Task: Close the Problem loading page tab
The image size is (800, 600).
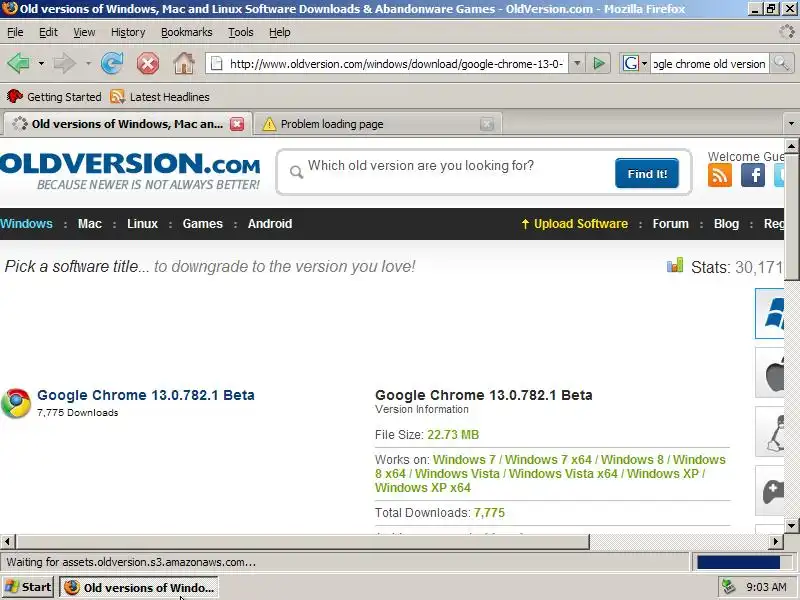Action: tap(487, 124)
